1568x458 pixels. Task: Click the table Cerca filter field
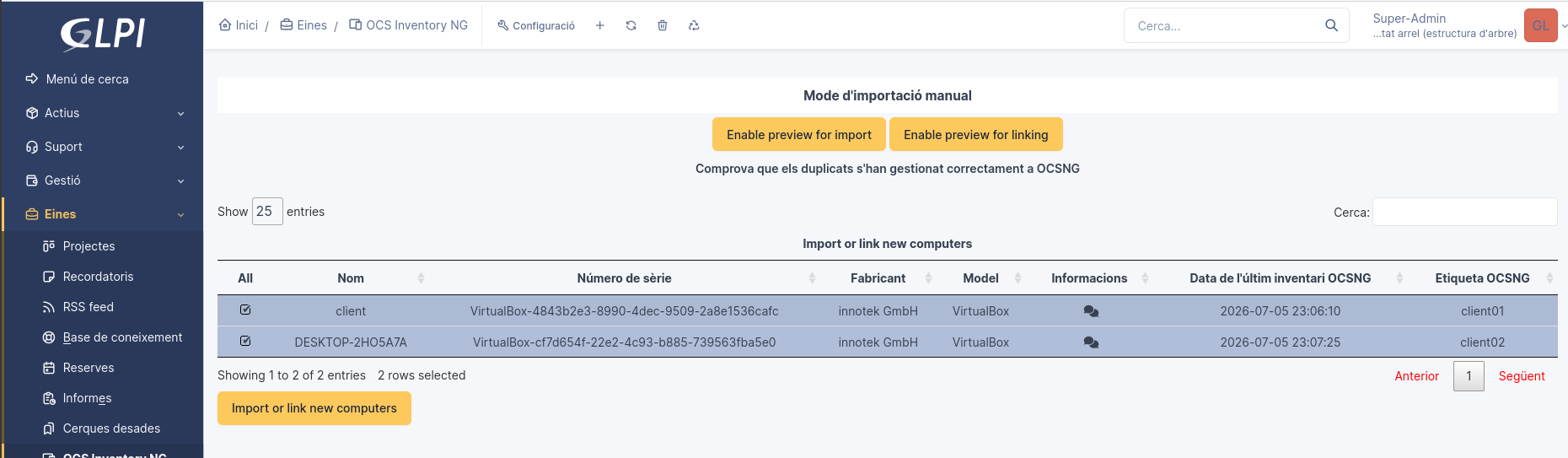(x=1464, y=212)
